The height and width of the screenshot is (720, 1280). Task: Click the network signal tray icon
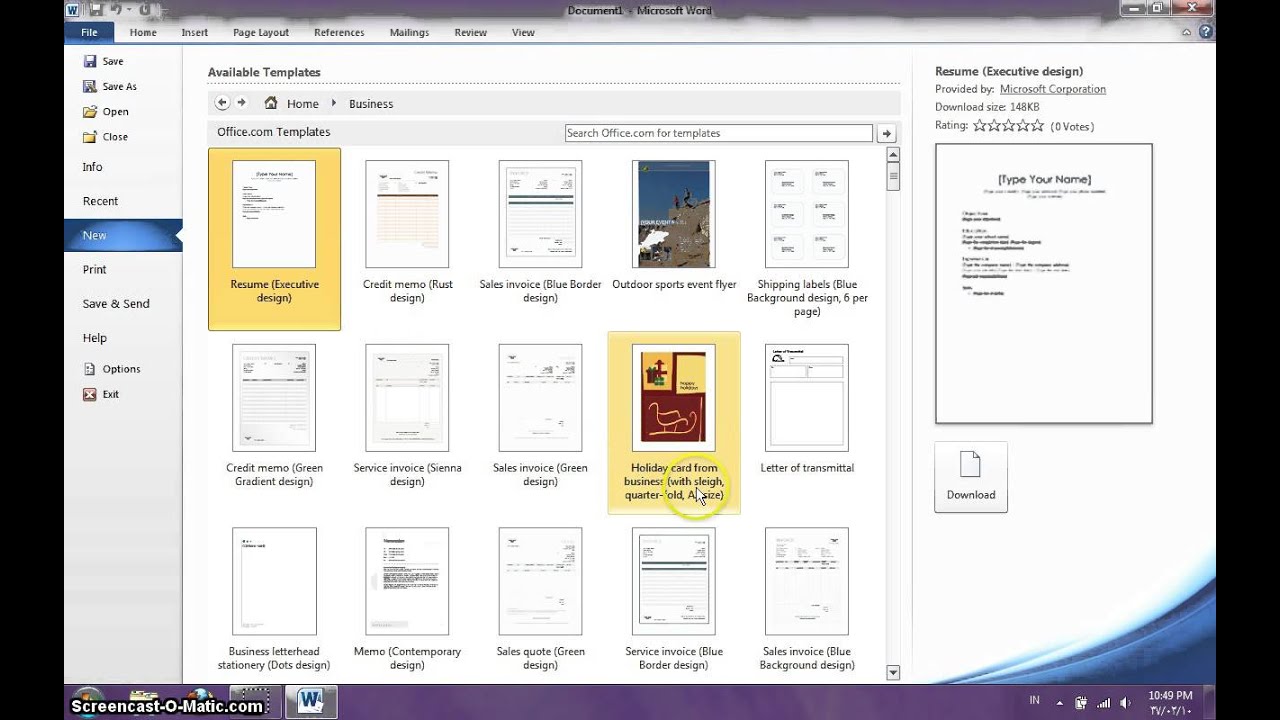(1103, 703)
